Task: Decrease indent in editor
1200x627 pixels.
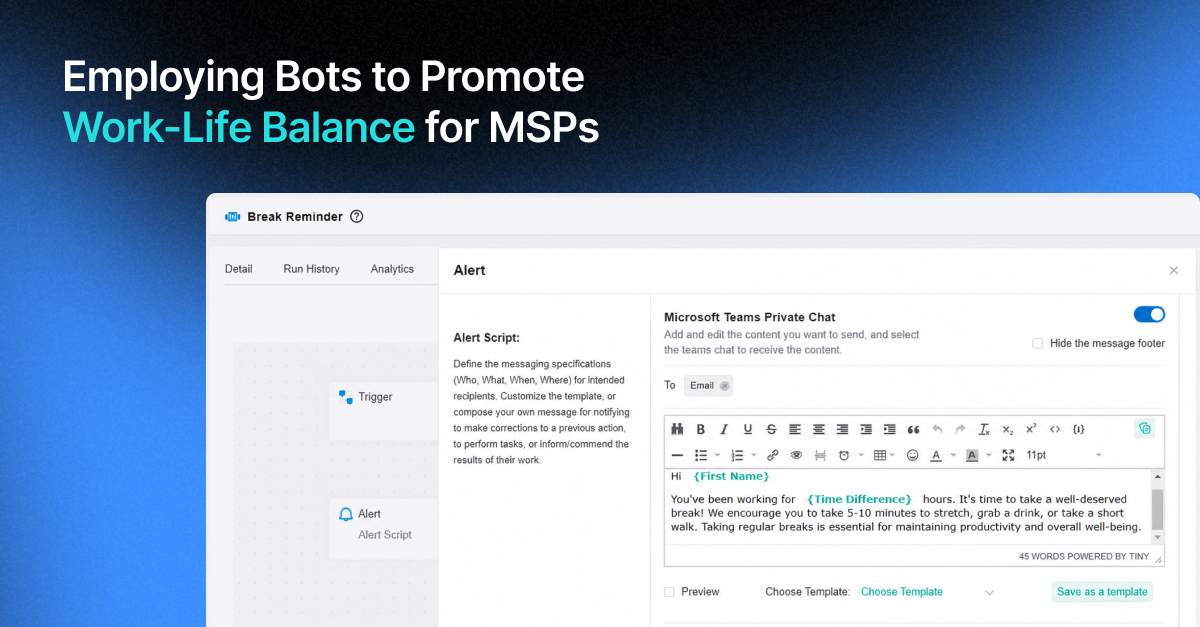Action: tap(866, 429)
